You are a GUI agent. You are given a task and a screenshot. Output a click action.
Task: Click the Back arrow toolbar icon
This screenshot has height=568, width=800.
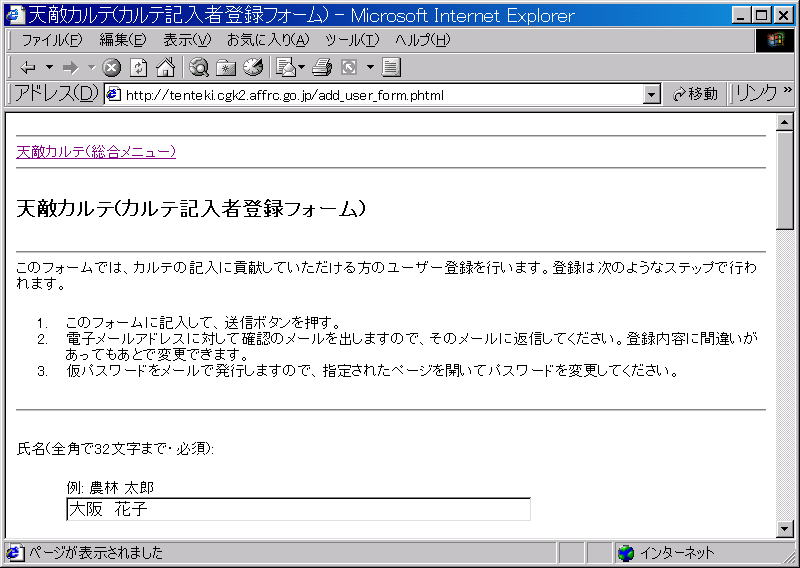point(27,68)
